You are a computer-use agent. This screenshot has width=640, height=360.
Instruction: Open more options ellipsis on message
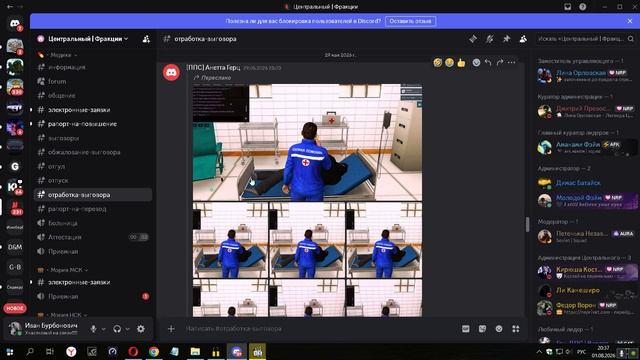coord(511,62)
